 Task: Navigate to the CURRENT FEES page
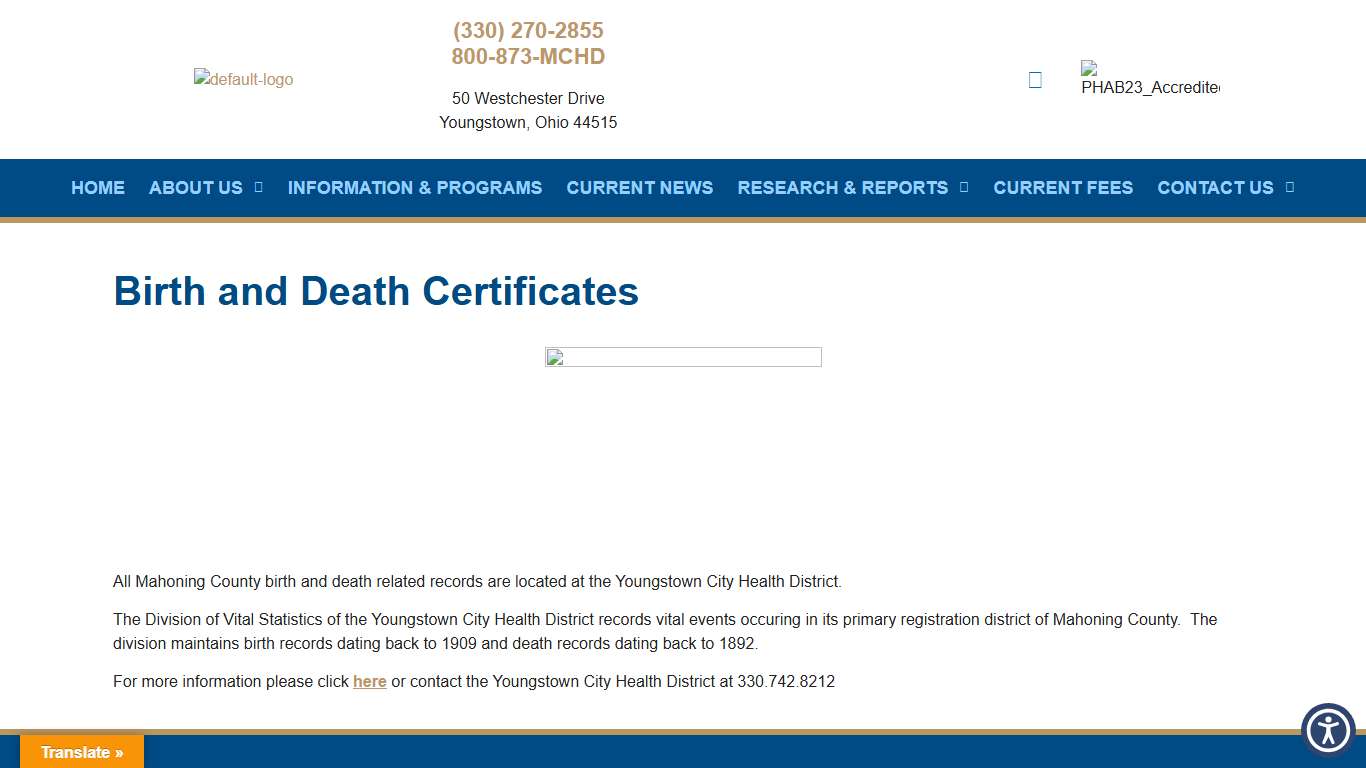[1063, 188]
